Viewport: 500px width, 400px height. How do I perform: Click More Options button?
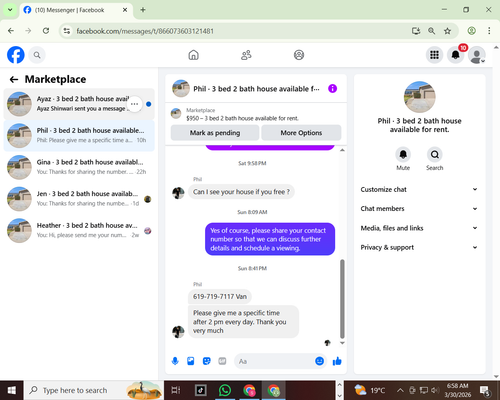pos(301,133)
